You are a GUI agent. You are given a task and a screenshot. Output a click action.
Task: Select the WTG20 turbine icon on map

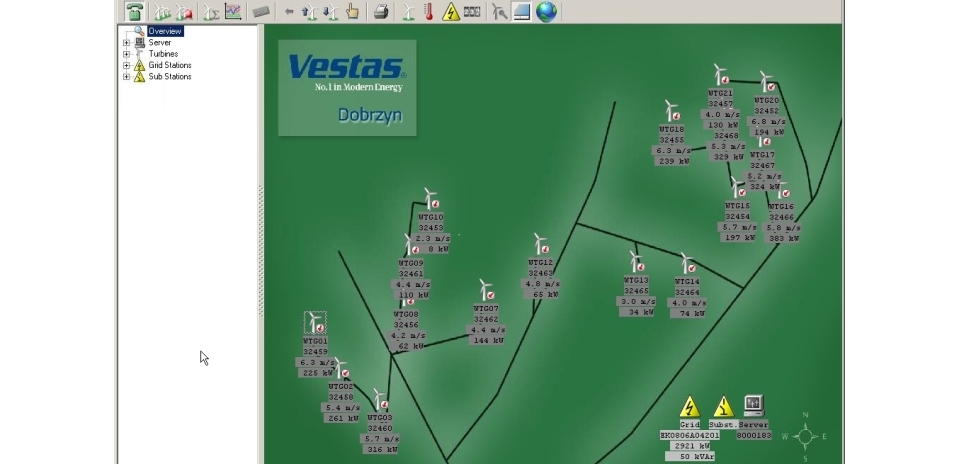[x=767, y=82]
